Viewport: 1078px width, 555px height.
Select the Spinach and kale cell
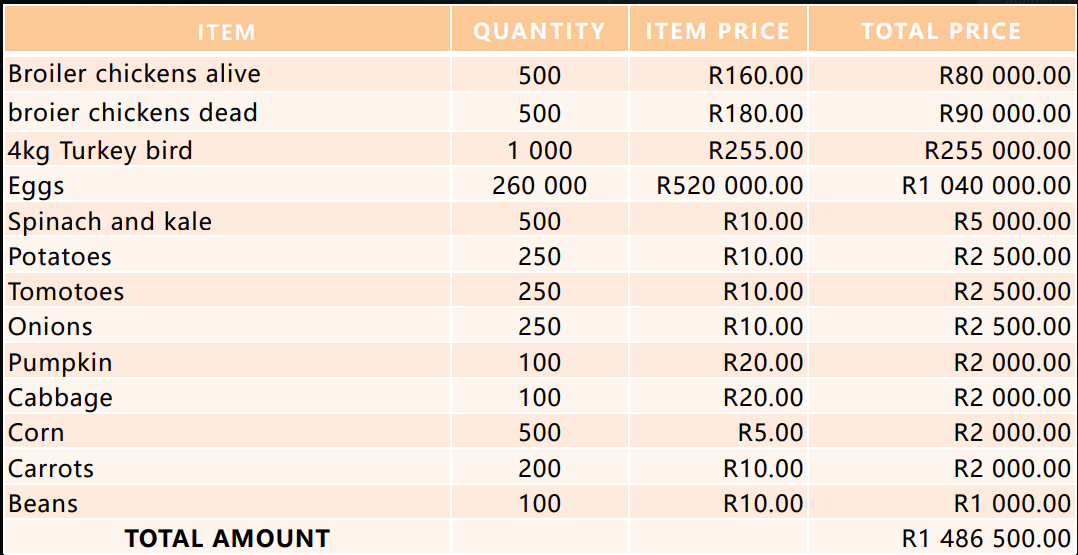[x=110, y=221]
